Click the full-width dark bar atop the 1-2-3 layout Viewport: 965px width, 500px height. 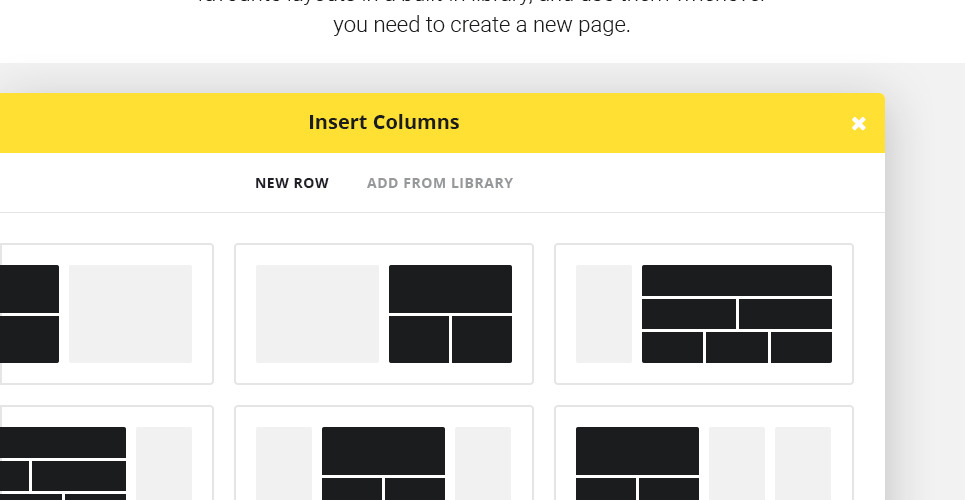pos(737,280)
